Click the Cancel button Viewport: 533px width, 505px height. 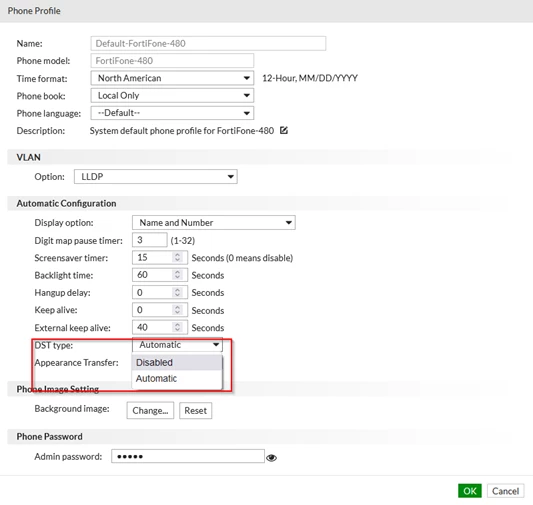505,491
